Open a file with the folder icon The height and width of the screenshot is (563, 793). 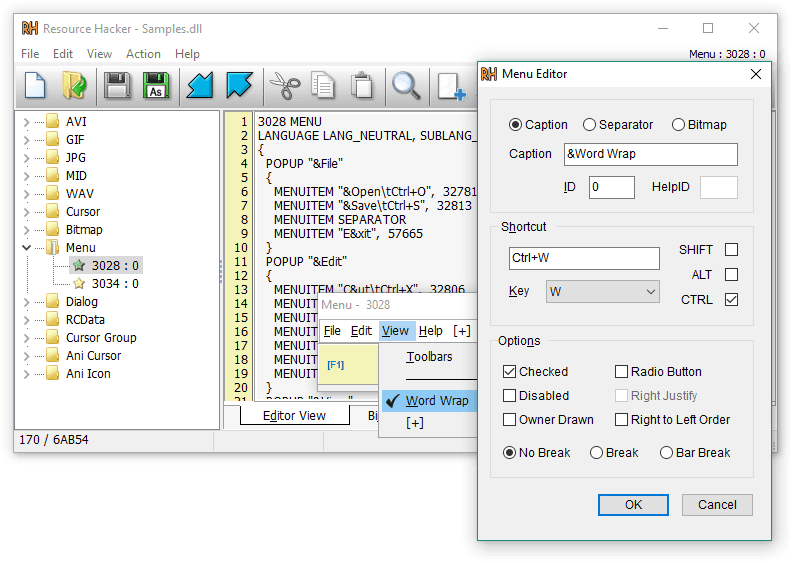(74, 86)
